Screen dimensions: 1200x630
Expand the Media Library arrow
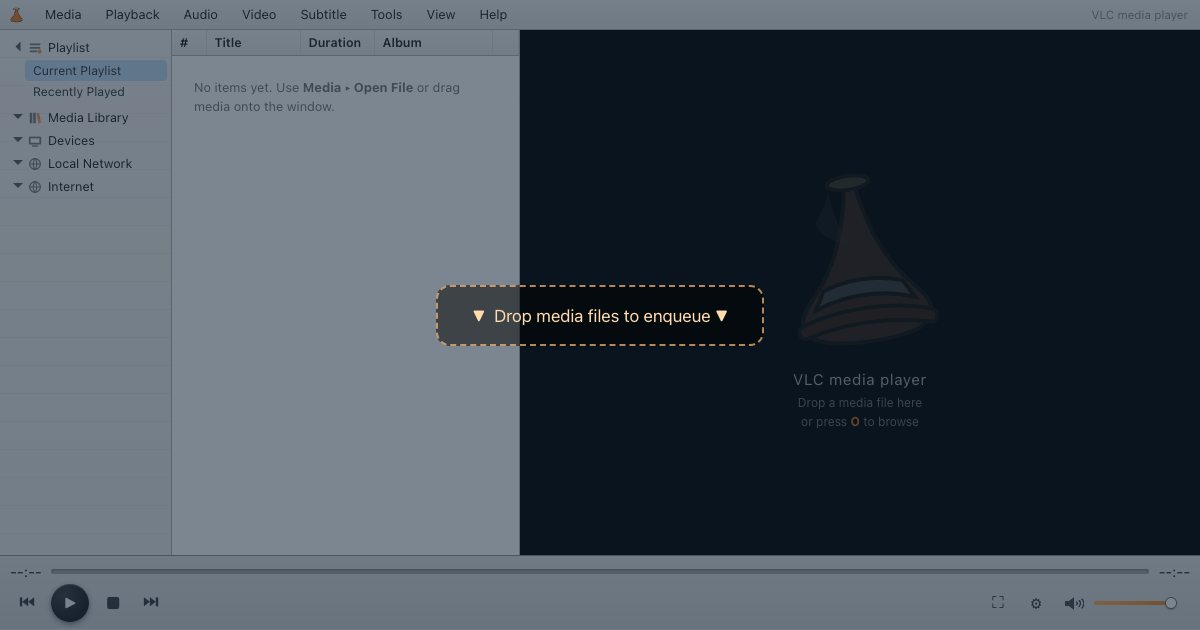coord(18,117)
